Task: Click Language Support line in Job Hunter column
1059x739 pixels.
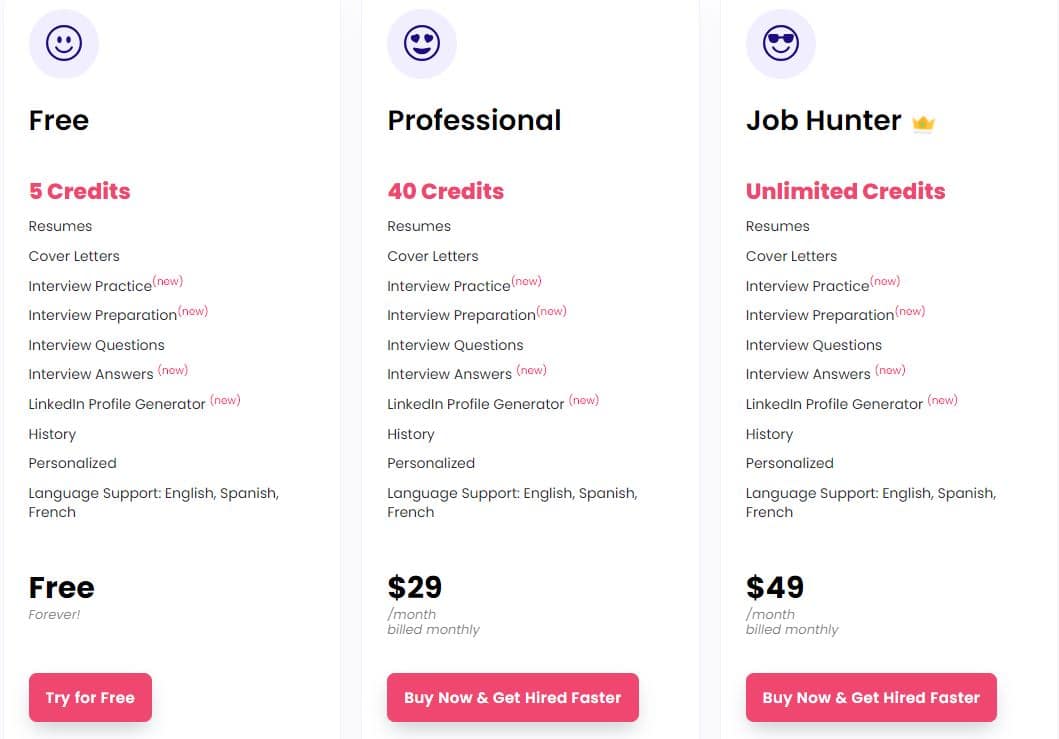Action: pos(870,502)
